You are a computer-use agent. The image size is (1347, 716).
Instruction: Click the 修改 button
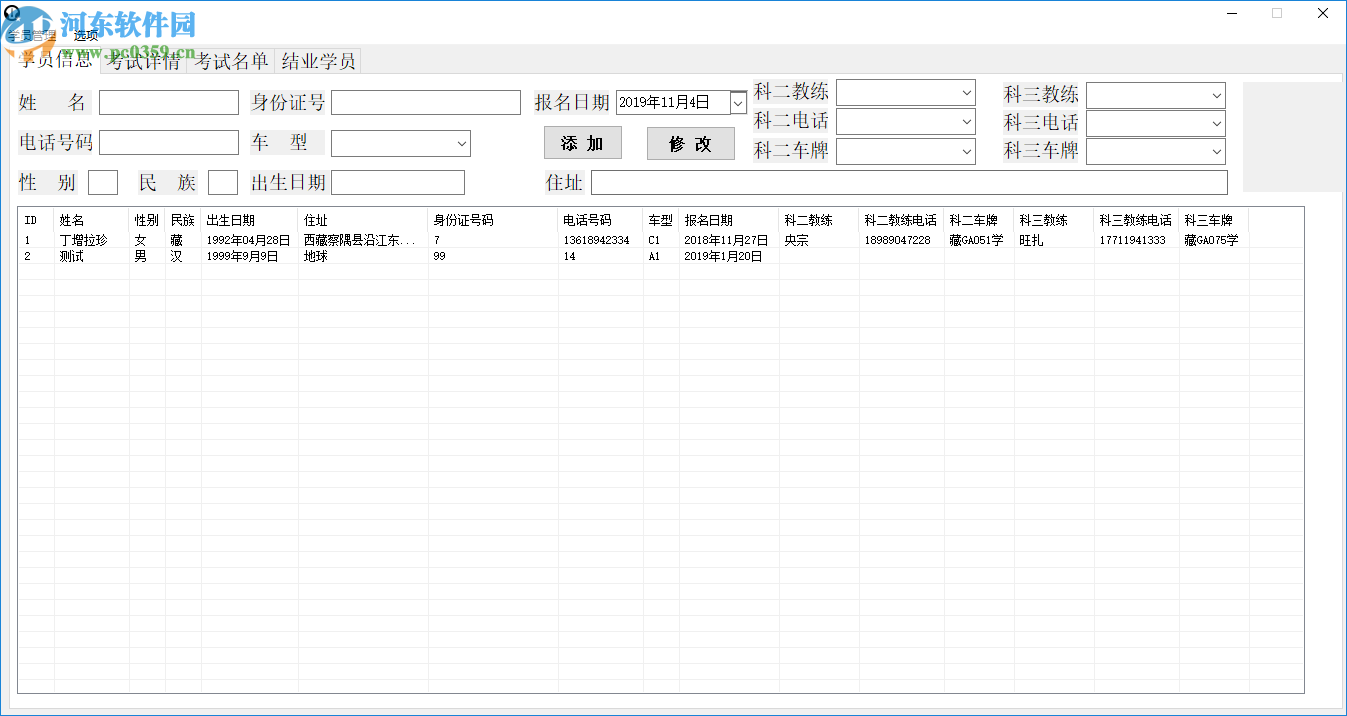coord(690,143)
